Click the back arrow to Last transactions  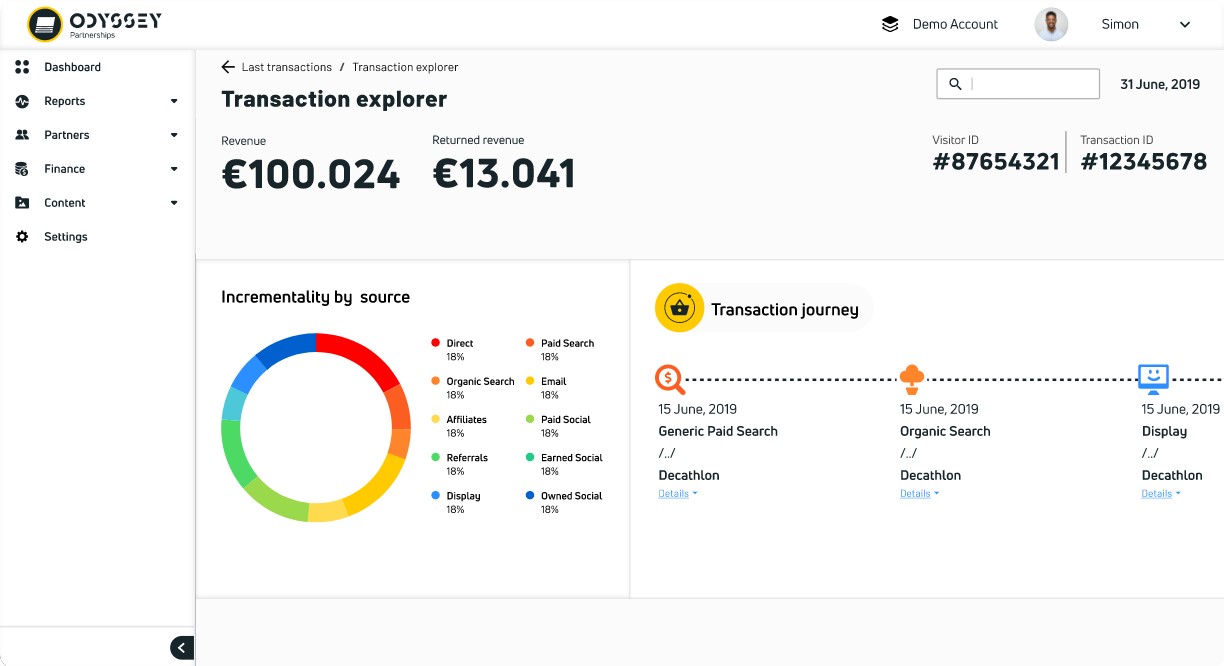tap(228, 67)
